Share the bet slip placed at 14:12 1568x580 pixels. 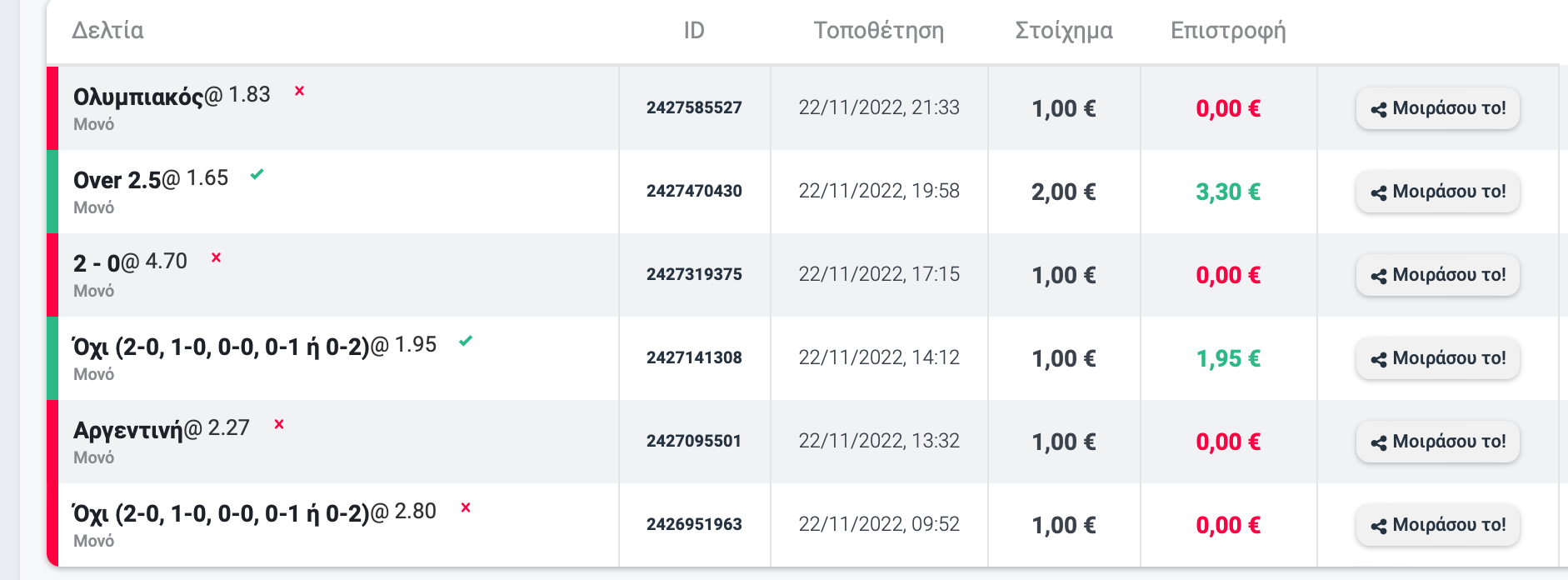(1437, 358)
